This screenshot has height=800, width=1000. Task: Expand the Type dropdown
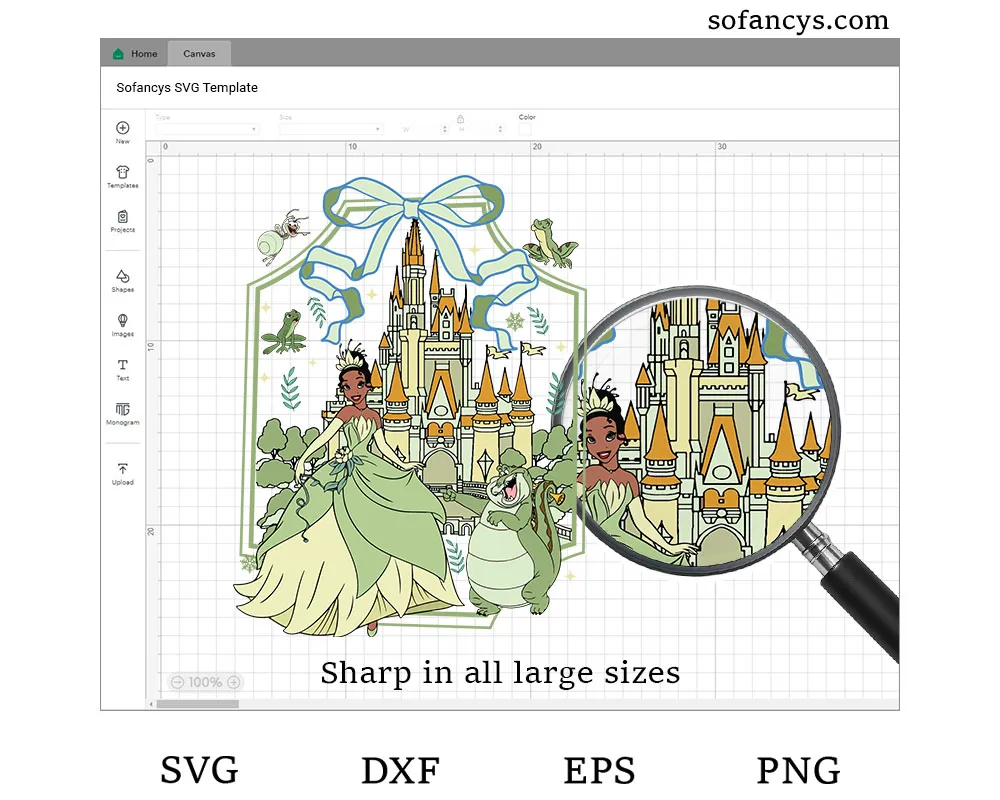point(207,129)
